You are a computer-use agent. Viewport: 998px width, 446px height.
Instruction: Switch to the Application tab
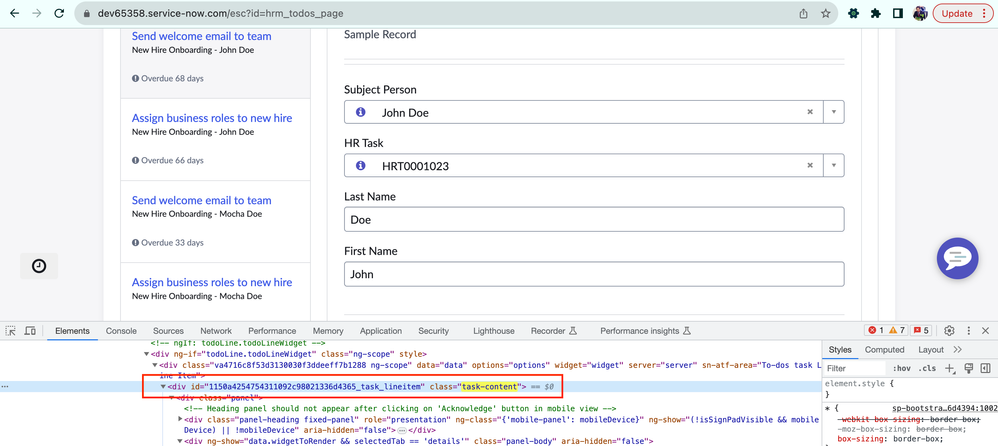[x=381, y=331]
